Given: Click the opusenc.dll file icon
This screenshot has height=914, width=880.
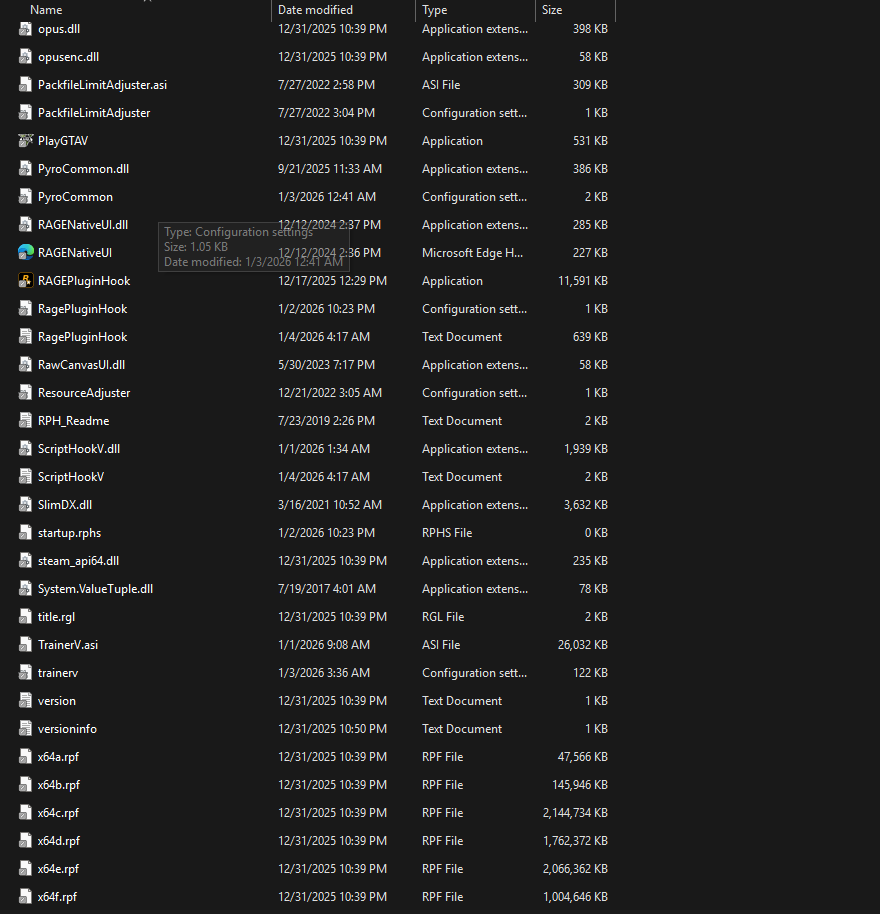Looking at the screenshot, I should 25,57.
